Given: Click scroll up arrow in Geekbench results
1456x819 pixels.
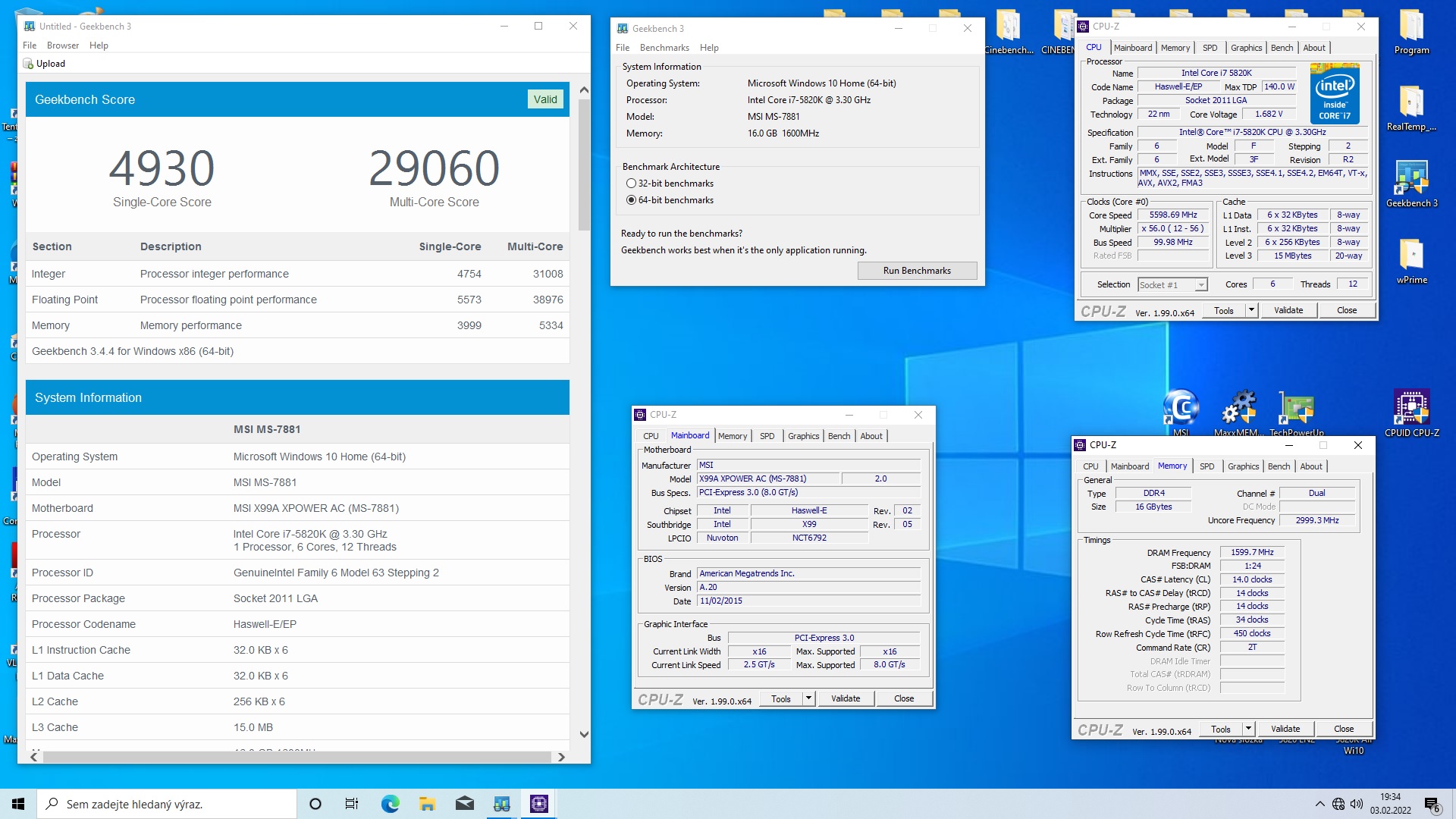Looking at the screenshot, I should pos(584,89).
